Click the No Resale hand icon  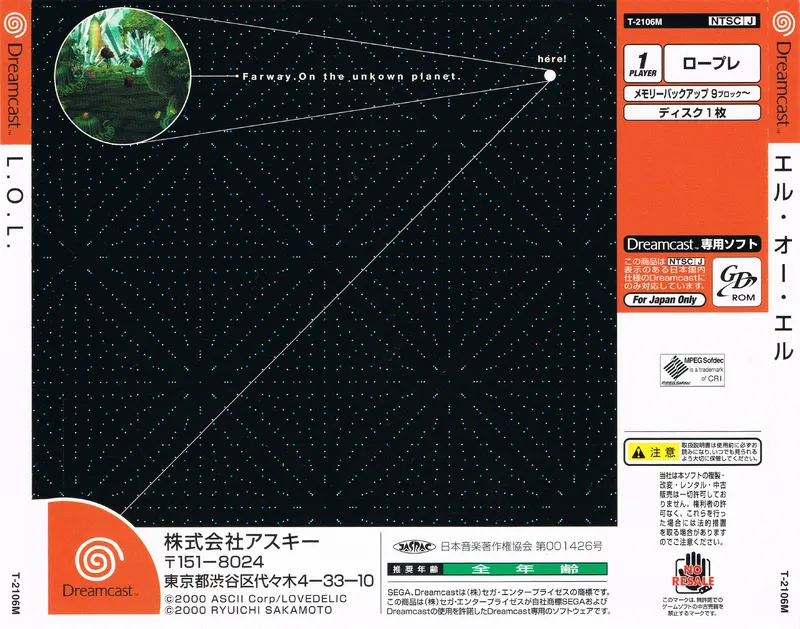(692, 573)
